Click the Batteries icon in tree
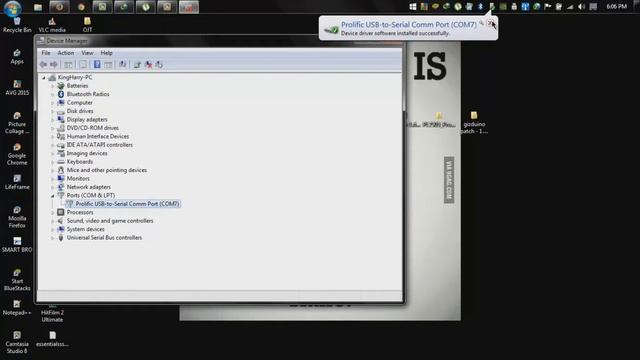 [61, 86]
